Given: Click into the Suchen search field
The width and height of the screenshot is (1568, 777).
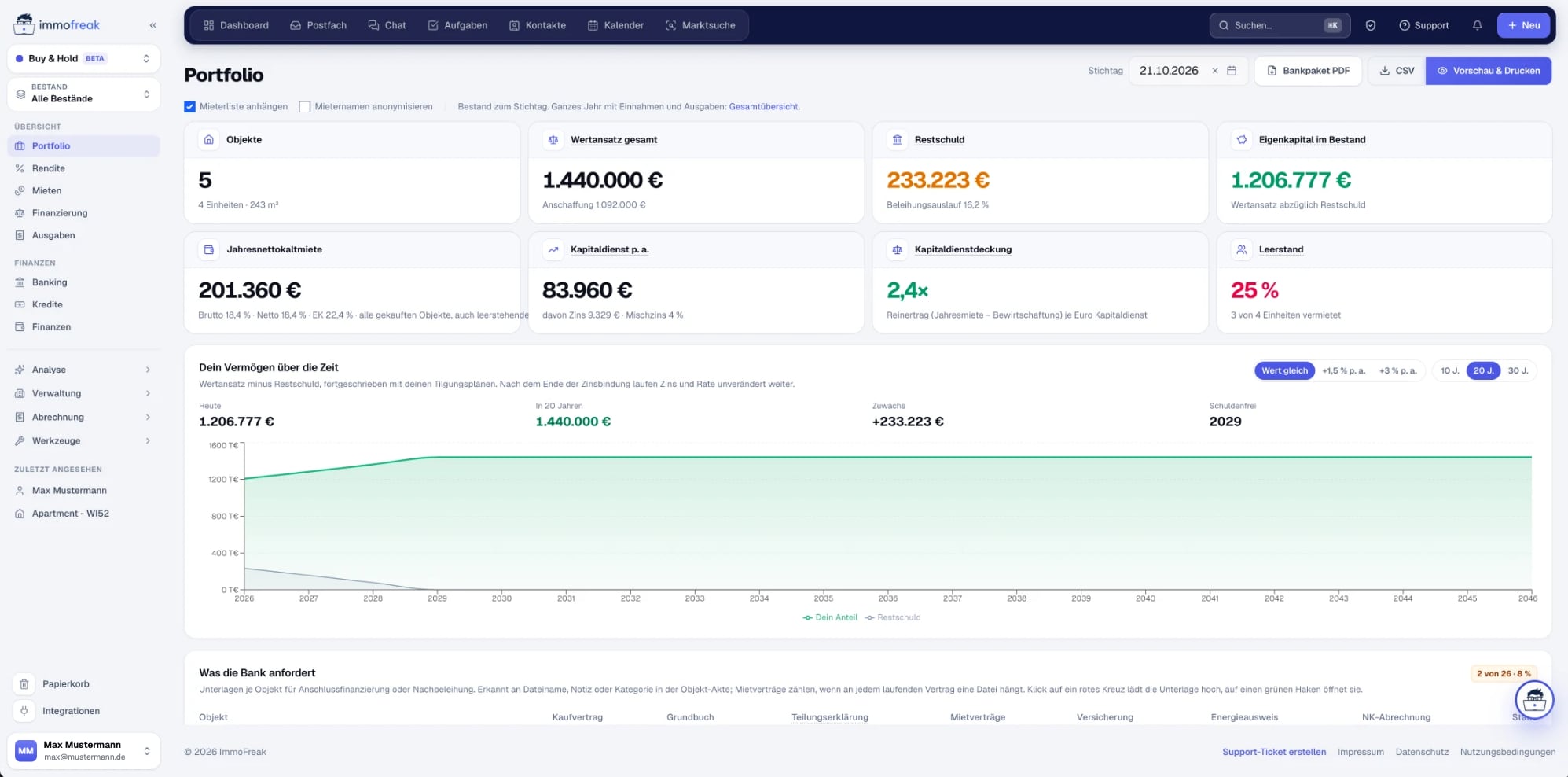Looking at the screenshot, I should (x=1280, y=25).
